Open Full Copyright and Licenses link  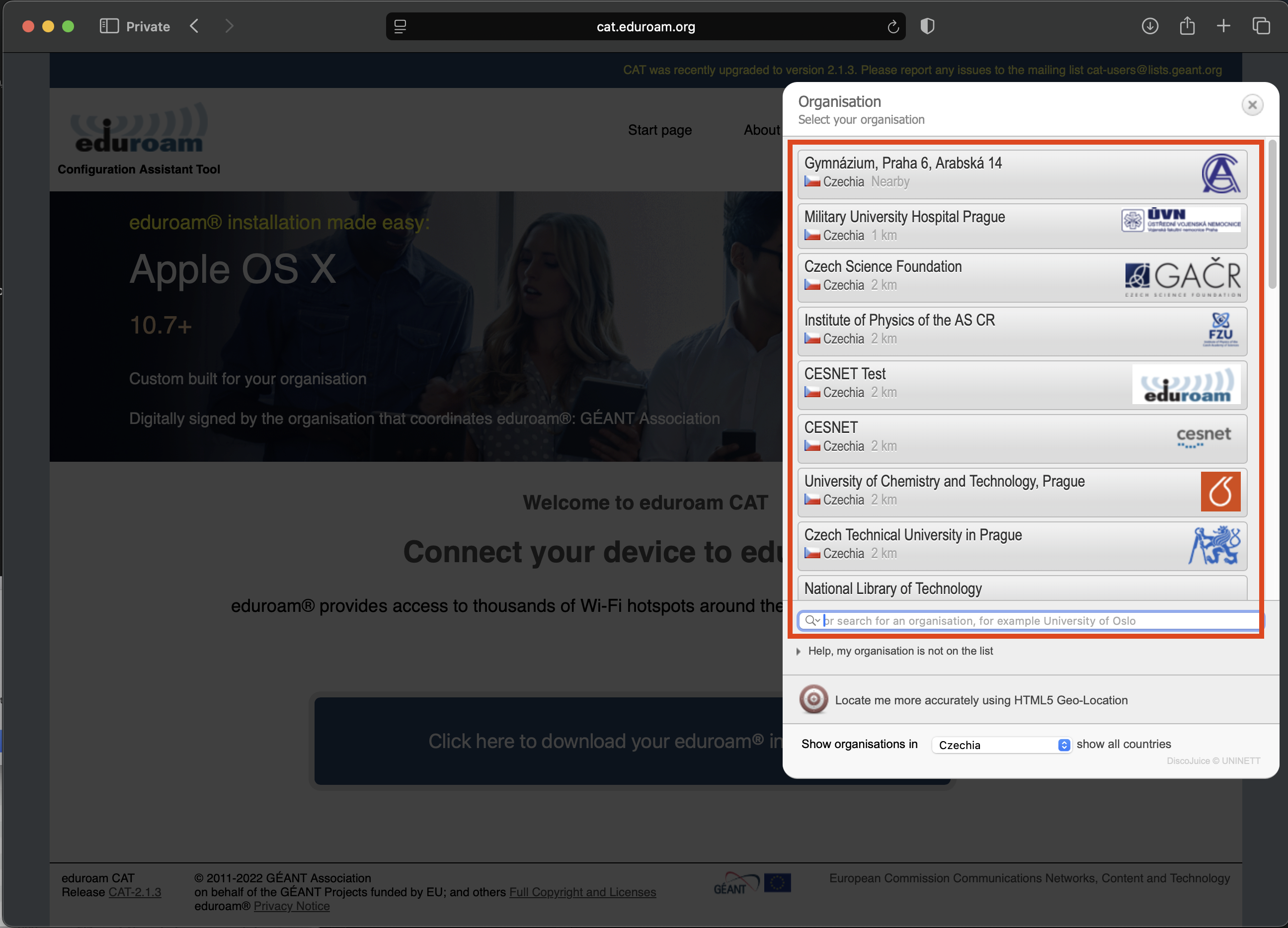[582, 892]
